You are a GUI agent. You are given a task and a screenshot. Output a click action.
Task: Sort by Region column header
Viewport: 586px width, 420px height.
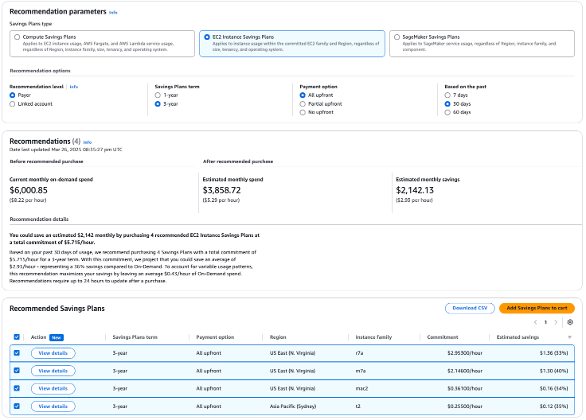coord(278,337)
